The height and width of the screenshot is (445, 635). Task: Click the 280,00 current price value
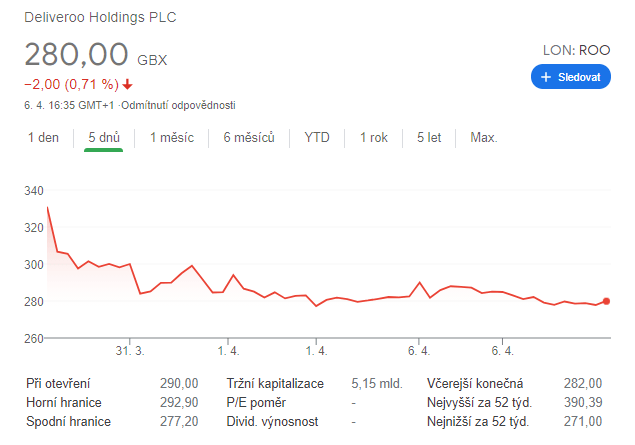tap(77, 54)
